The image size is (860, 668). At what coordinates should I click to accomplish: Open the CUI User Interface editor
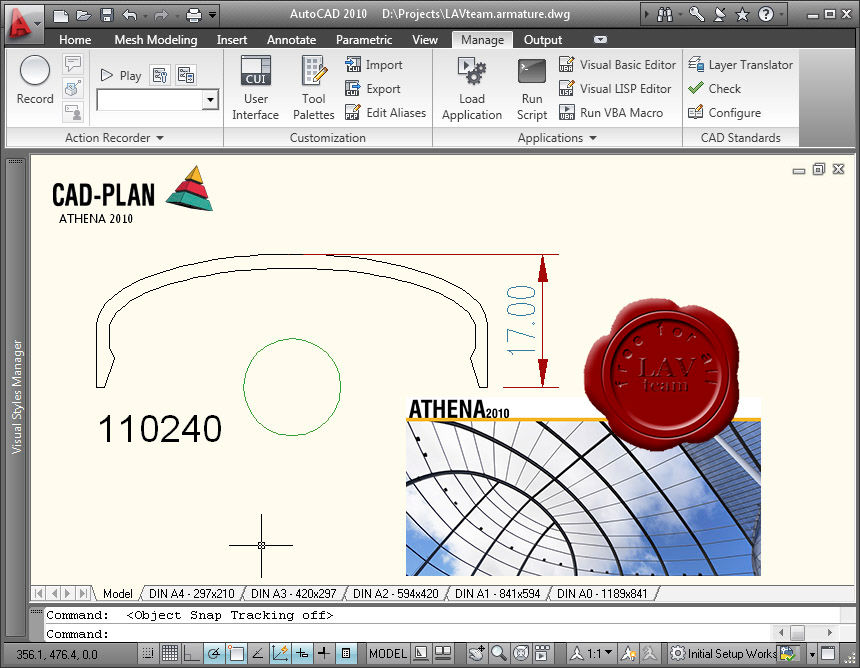click(256, 88)
